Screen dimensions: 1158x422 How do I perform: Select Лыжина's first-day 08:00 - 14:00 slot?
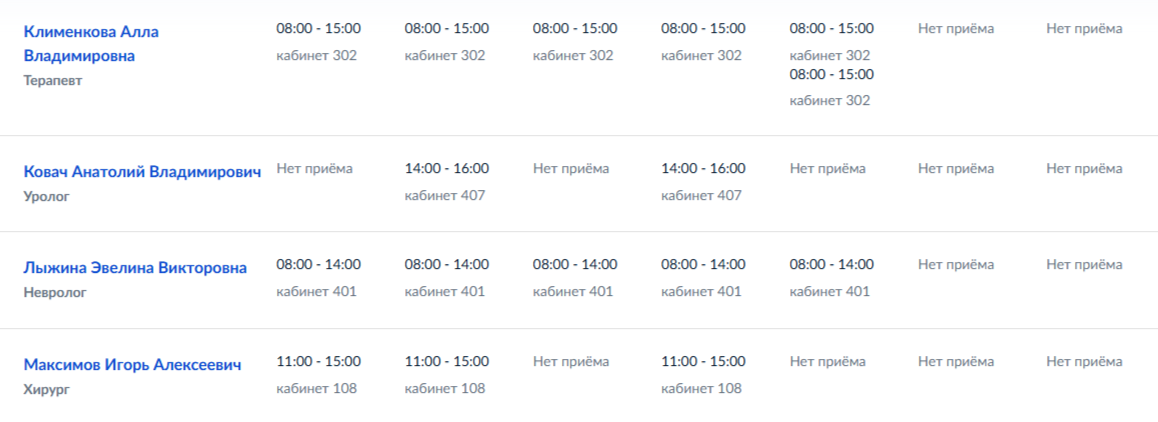point(319,264)
